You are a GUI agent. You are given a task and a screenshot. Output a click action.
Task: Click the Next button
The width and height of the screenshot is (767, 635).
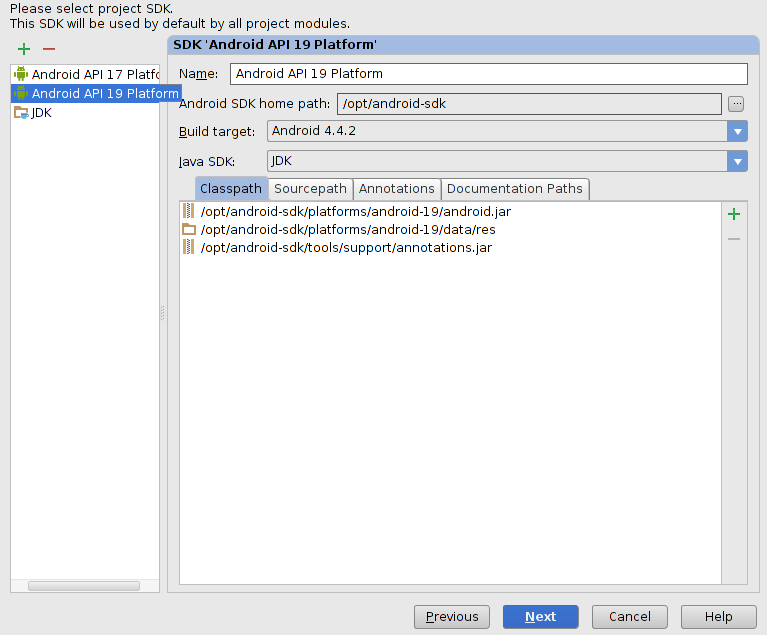tap(541, 616)
